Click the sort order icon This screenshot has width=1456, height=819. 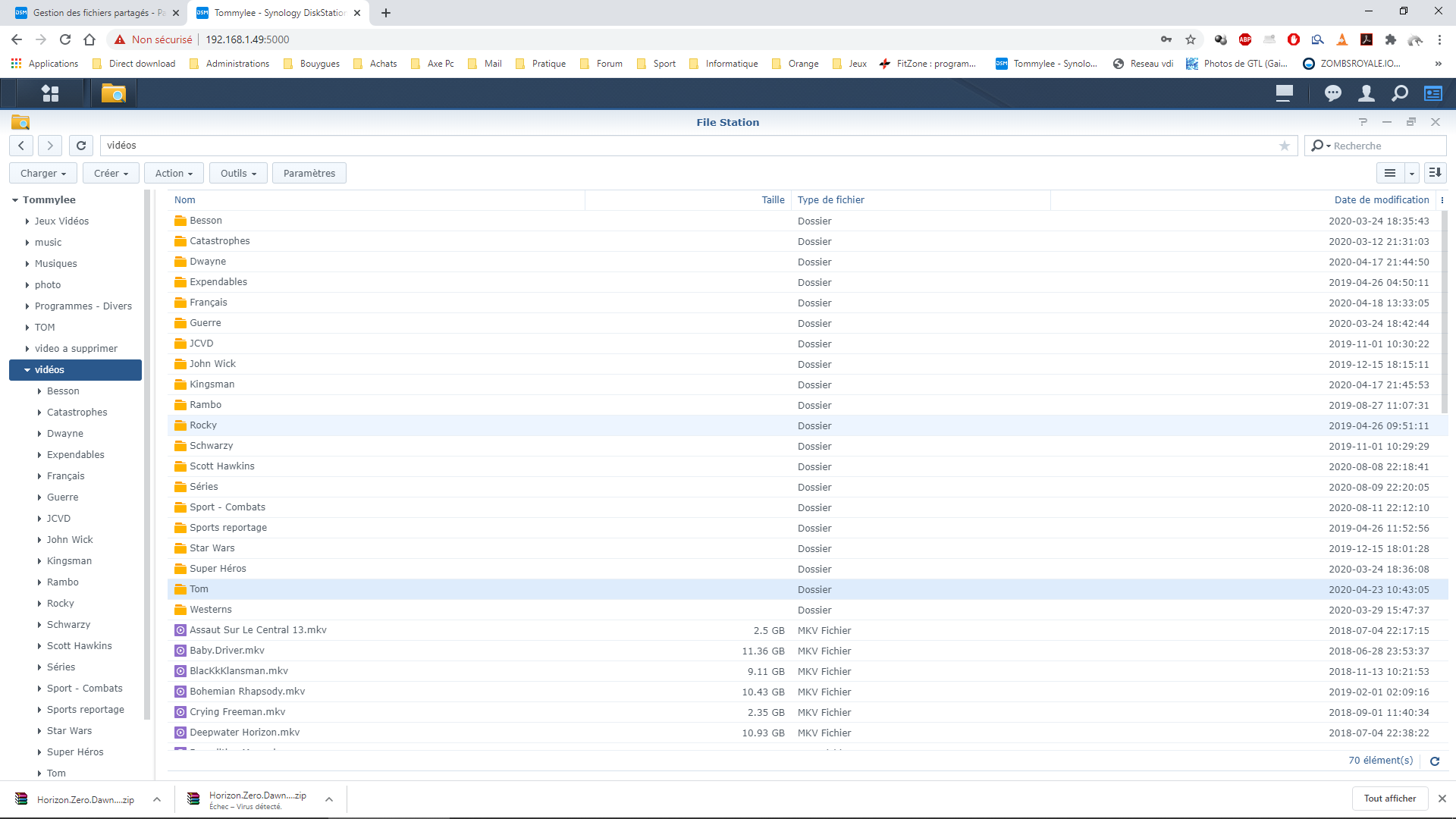[1435, 173]
